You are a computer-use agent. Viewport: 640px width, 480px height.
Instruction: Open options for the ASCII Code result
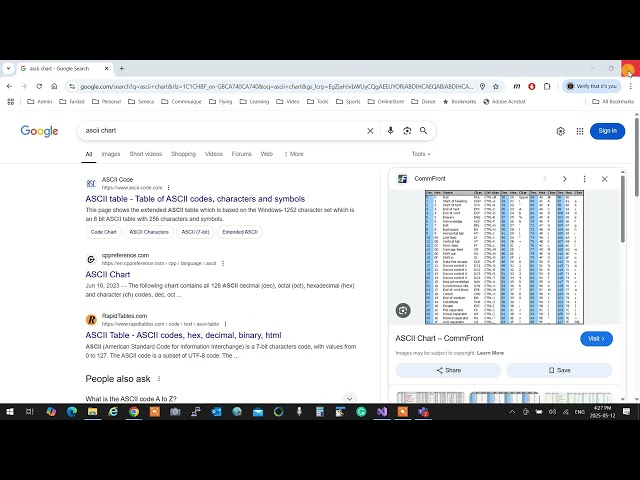pos(169,188)
